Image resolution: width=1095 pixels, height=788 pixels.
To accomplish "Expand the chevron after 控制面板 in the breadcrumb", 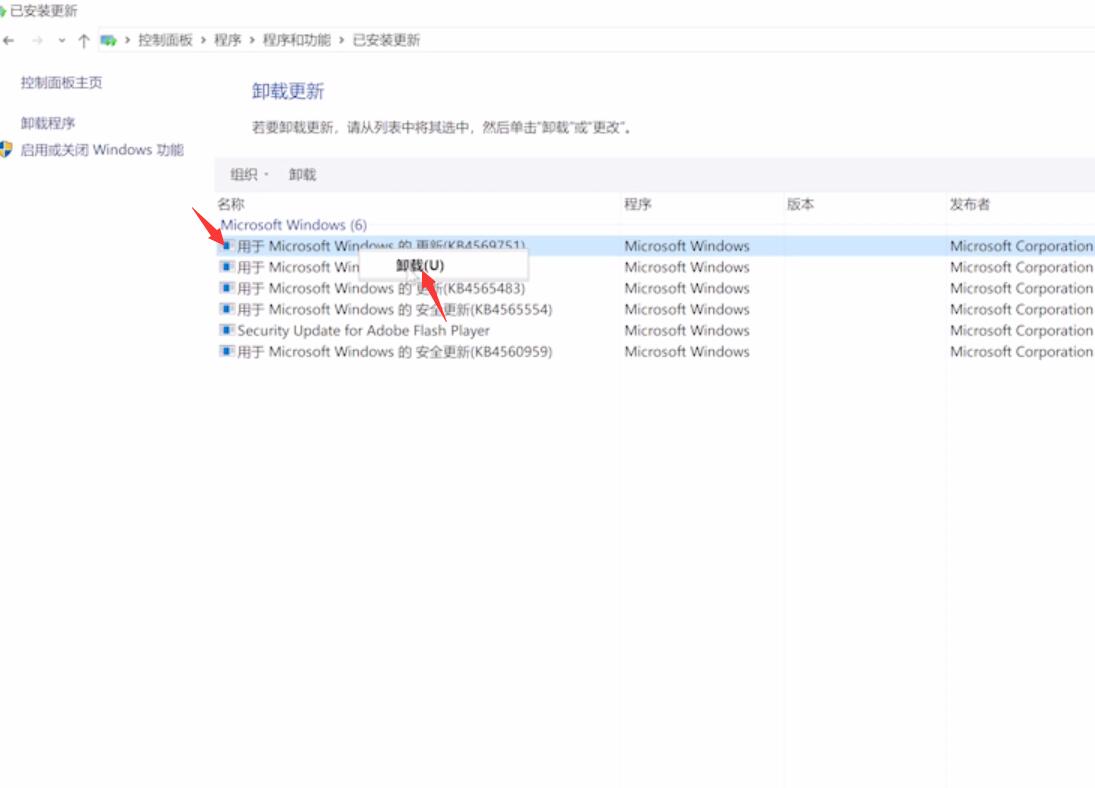I will pos(203,41).
